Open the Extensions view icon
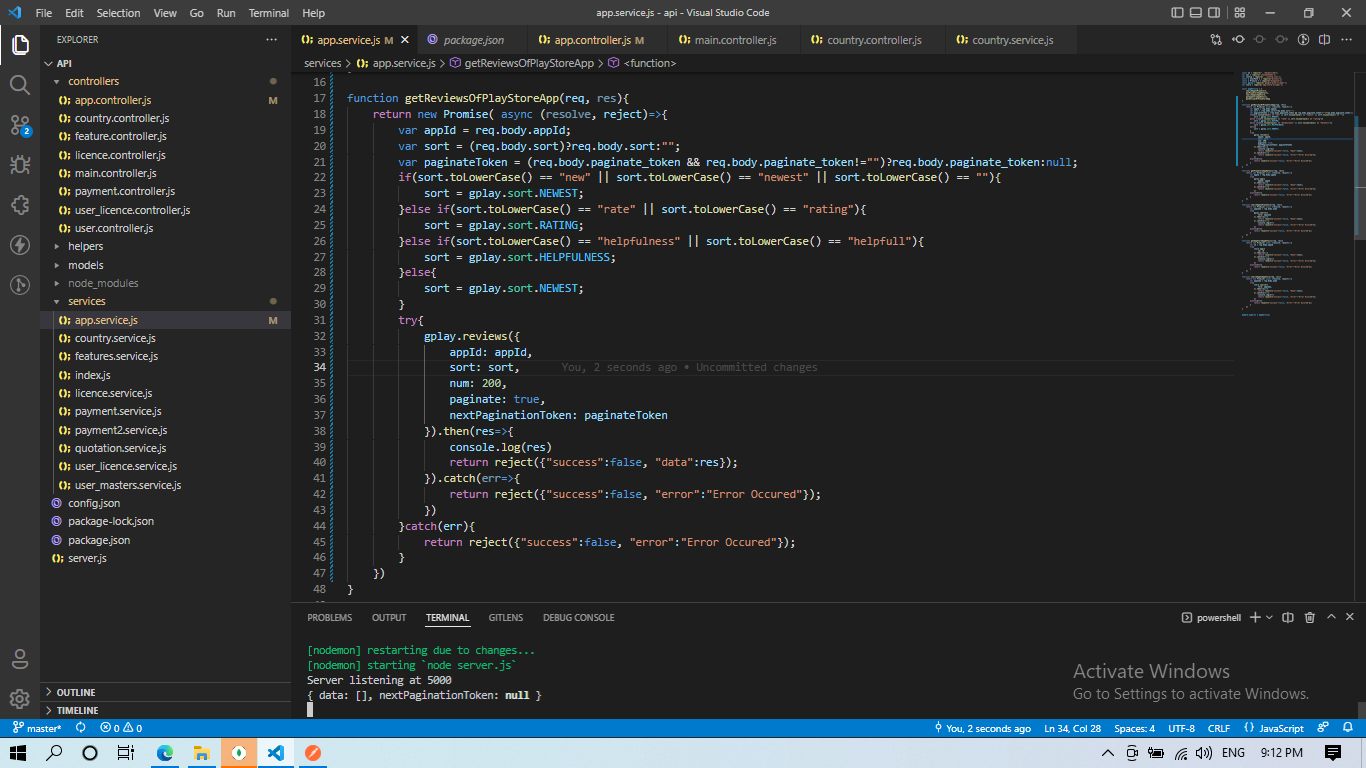The image size is (1366, 768). coord(20,205)
